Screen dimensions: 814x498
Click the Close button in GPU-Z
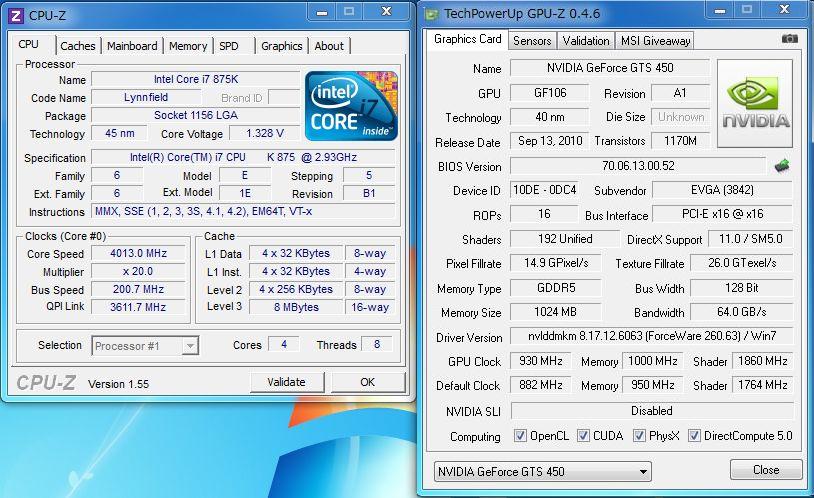click(x=766, y=470)
